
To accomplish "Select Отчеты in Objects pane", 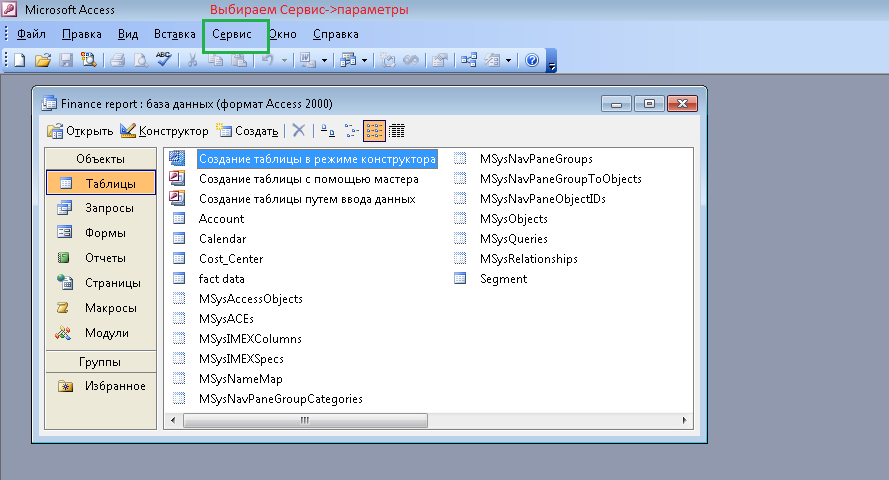I will tap(101, 258).
